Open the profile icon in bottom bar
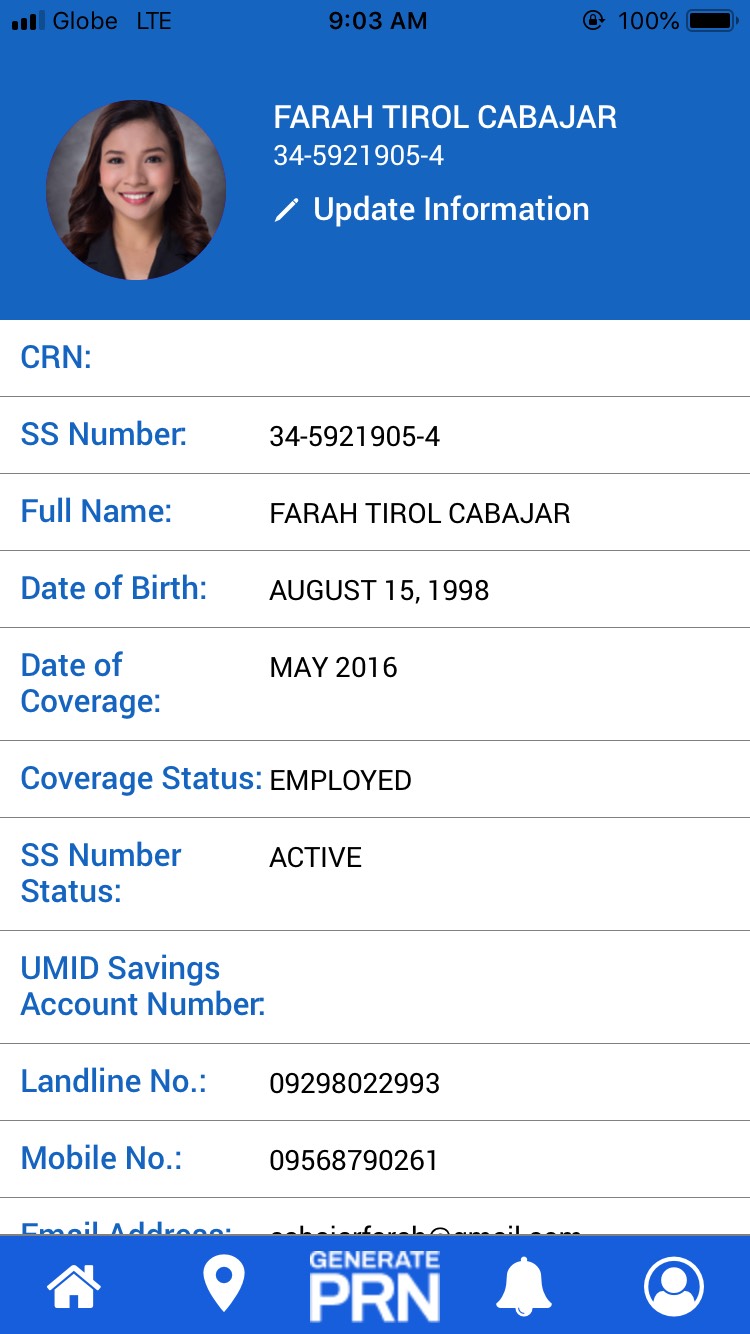750x1334 pixels. (674, 1285)
